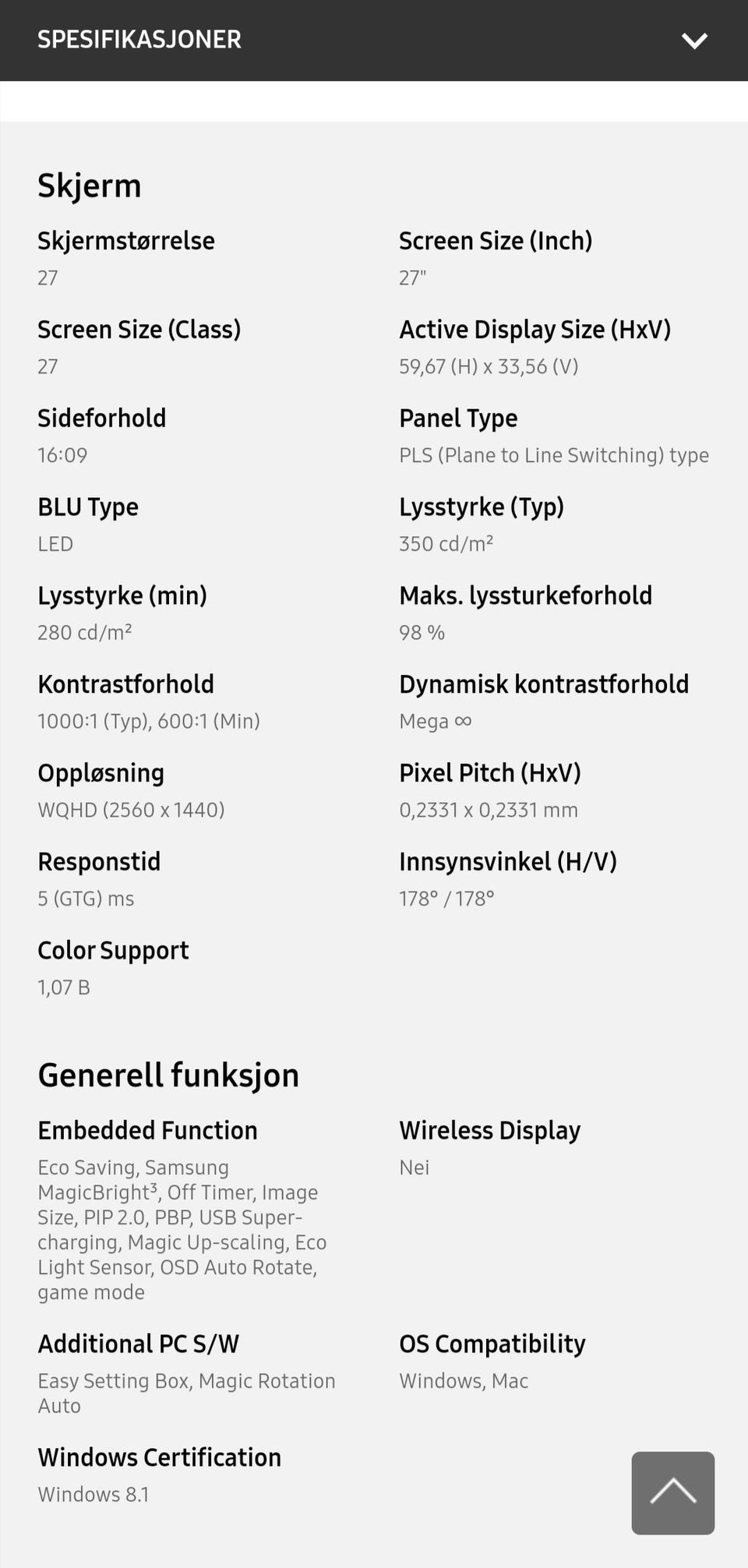
Task: Collapse the SPESIFIKASJONER chevron arrow
Action: click(693, 41)
